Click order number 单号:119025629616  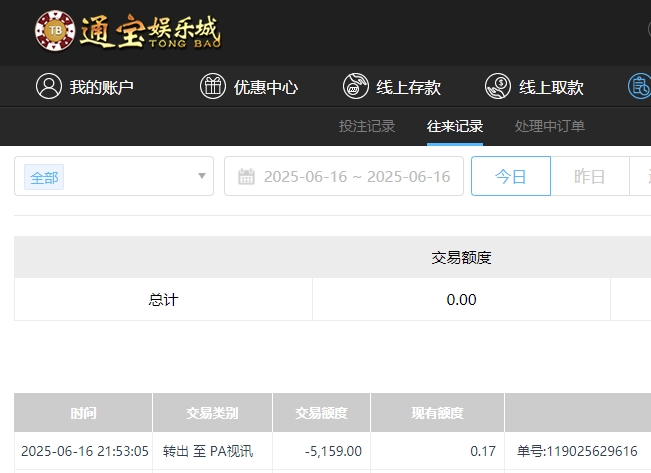point(577,451)
